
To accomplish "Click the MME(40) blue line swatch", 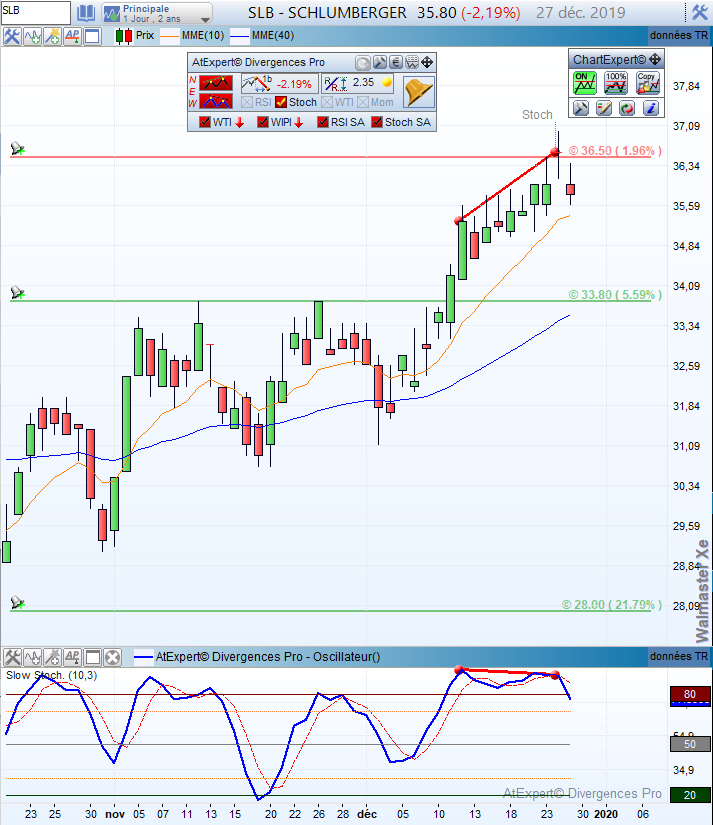I will pos(239,36).
